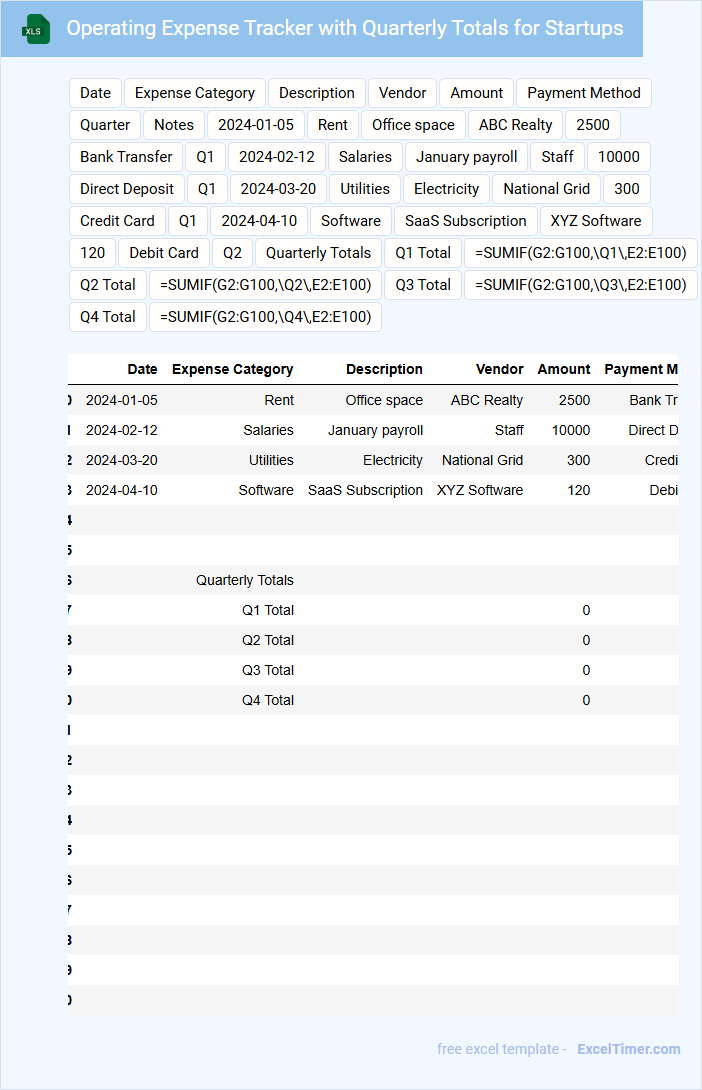The image size is (702, 1090).
Task: Select the Bank Transfer tag chip
Action: click(126, 157)
